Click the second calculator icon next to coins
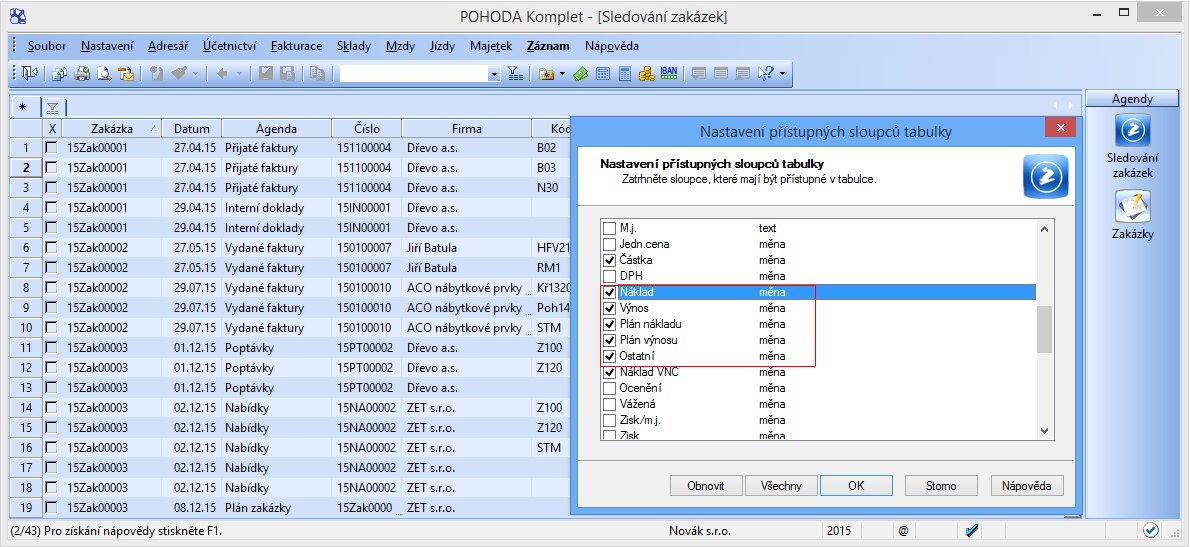The height and width of the screenshot is (547, 1190). tap(625, 74)
